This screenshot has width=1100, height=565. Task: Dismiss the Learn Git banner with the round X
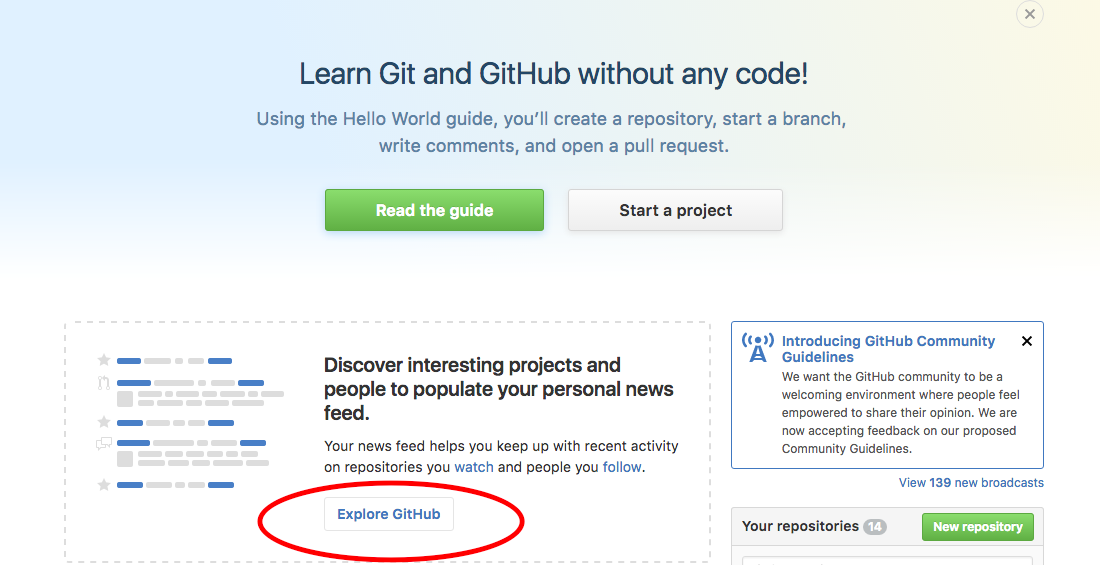(x=1029, y=14)
